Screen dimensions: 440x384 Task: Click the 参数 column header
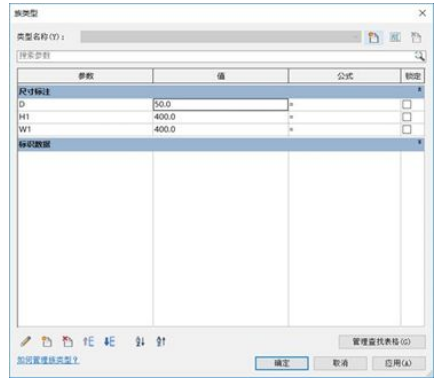[x=85, y=76]
